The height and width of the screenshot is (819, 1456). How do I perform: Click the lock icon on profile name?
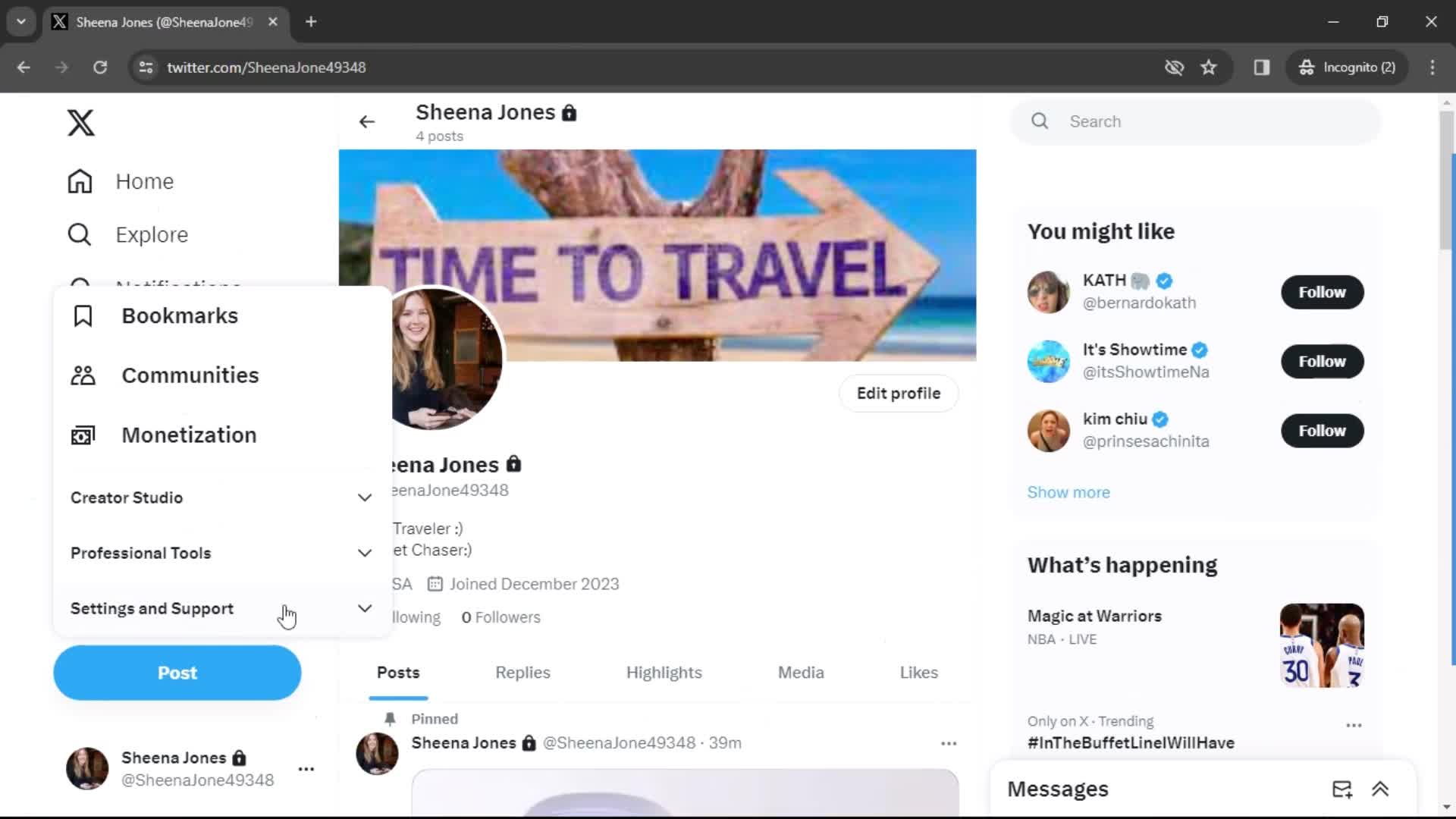(514, 463)
